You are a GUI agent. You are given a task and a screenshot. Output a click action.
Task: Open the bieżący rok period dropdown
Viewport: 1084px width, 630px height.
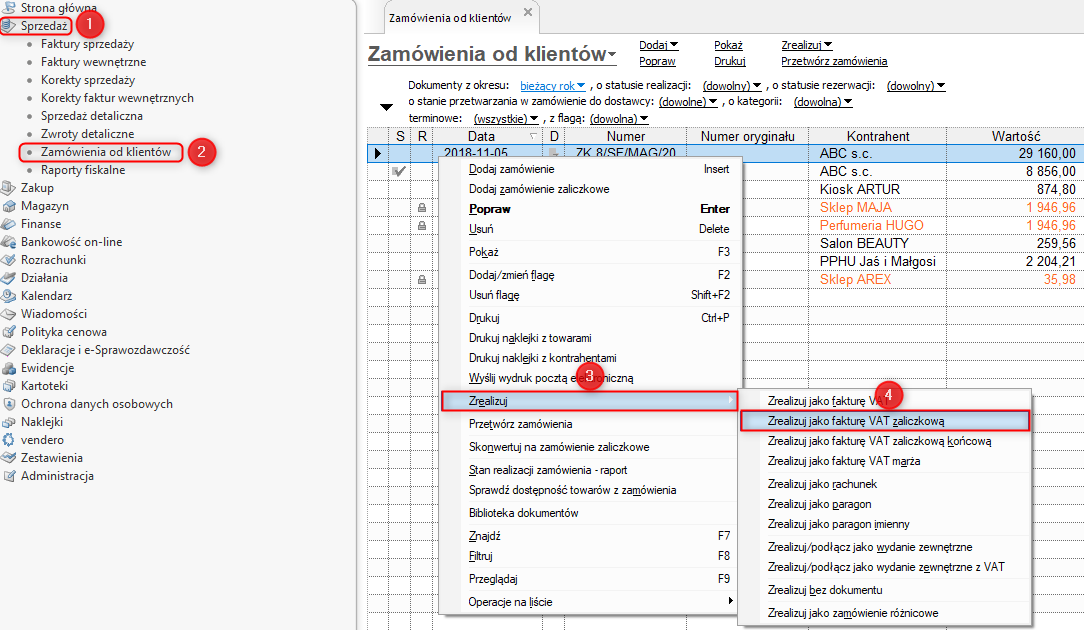coord(553,86)
